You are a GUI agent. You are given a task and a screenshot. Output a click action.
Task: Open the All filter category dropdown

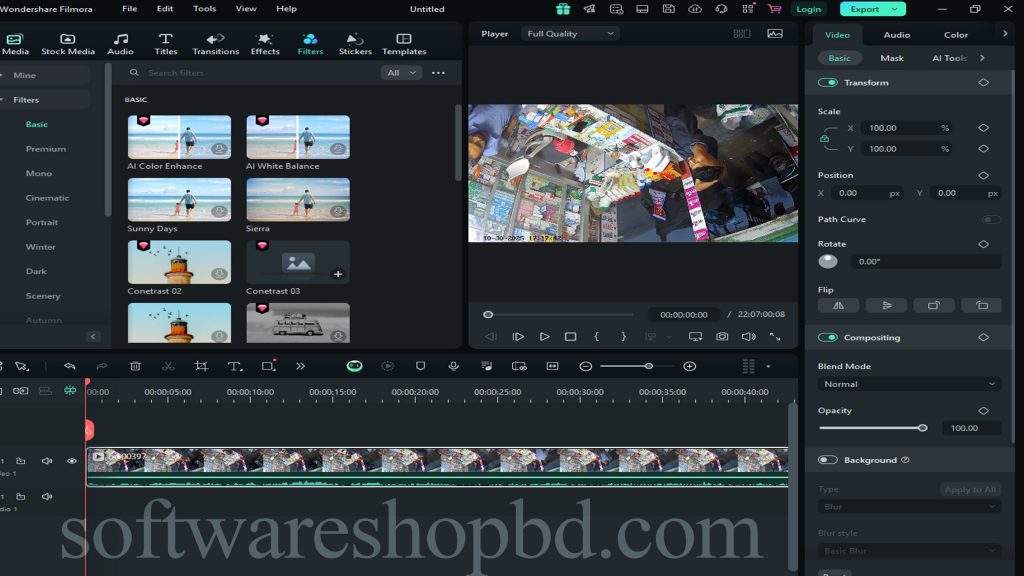(x=400, y=73)
